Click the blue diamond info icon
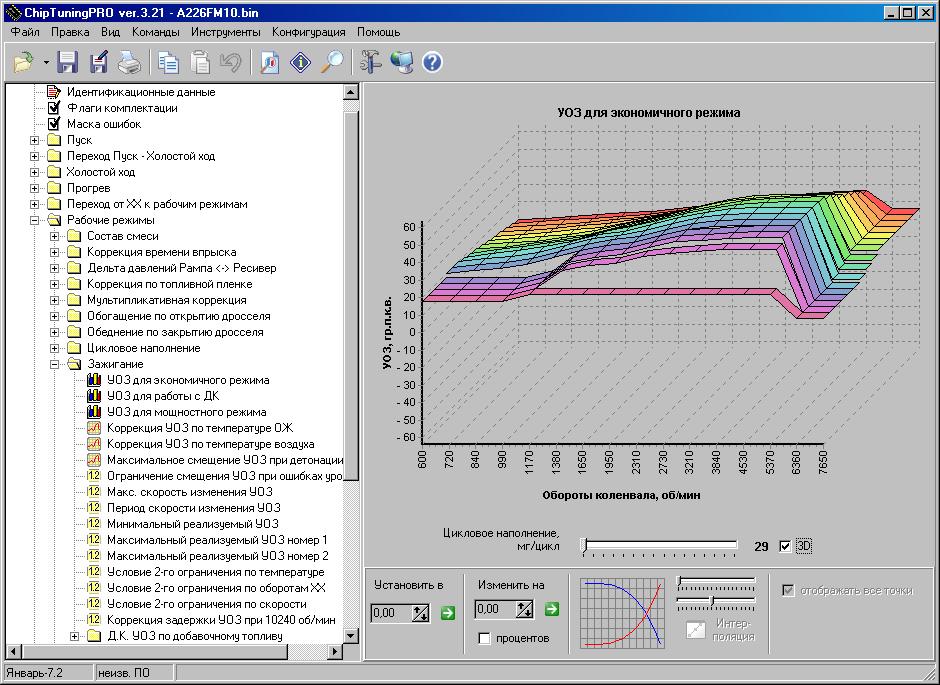This screenshot has width=940, height=685. (x=300, y=63)
